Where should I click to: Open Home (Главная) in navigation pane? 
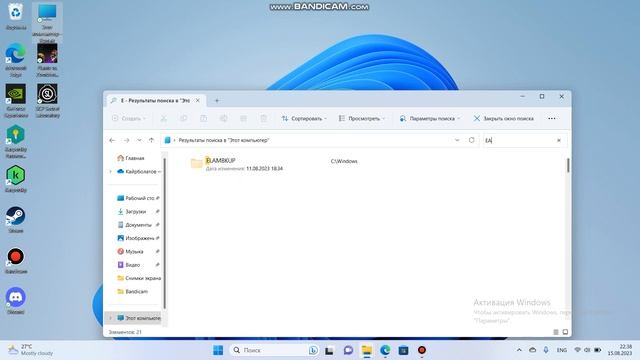[x=131, y=158]
